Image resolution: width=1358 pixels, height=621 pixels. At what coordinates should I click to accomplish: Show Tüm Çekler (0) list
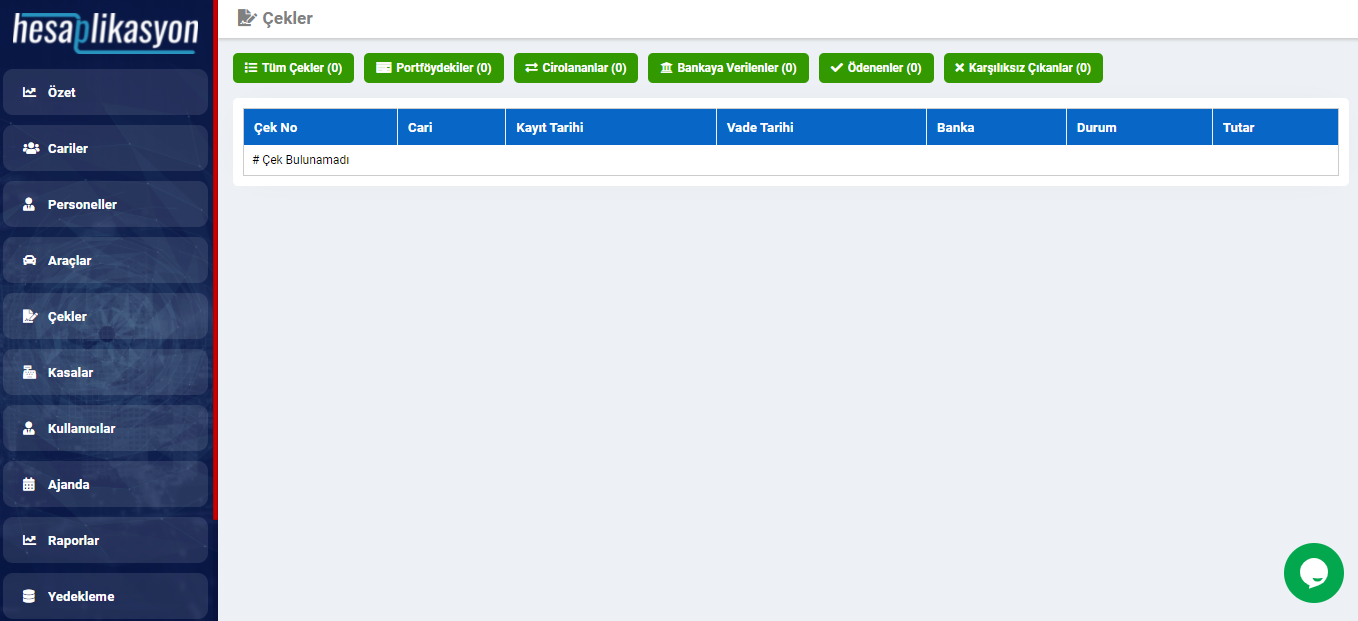click(293, 68)
